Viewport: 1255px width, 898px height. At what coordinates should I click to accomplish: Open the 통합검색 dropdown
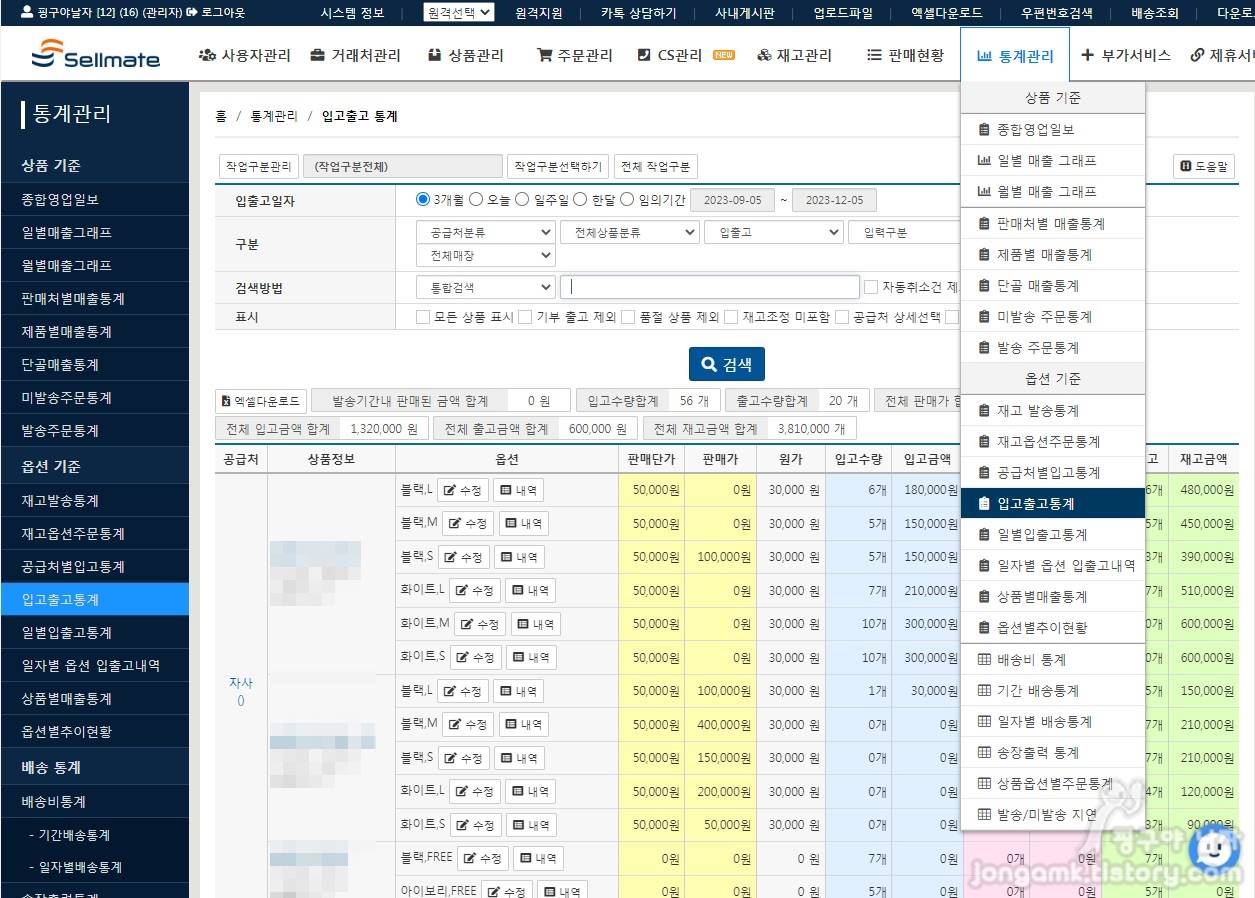pos(485,287)
